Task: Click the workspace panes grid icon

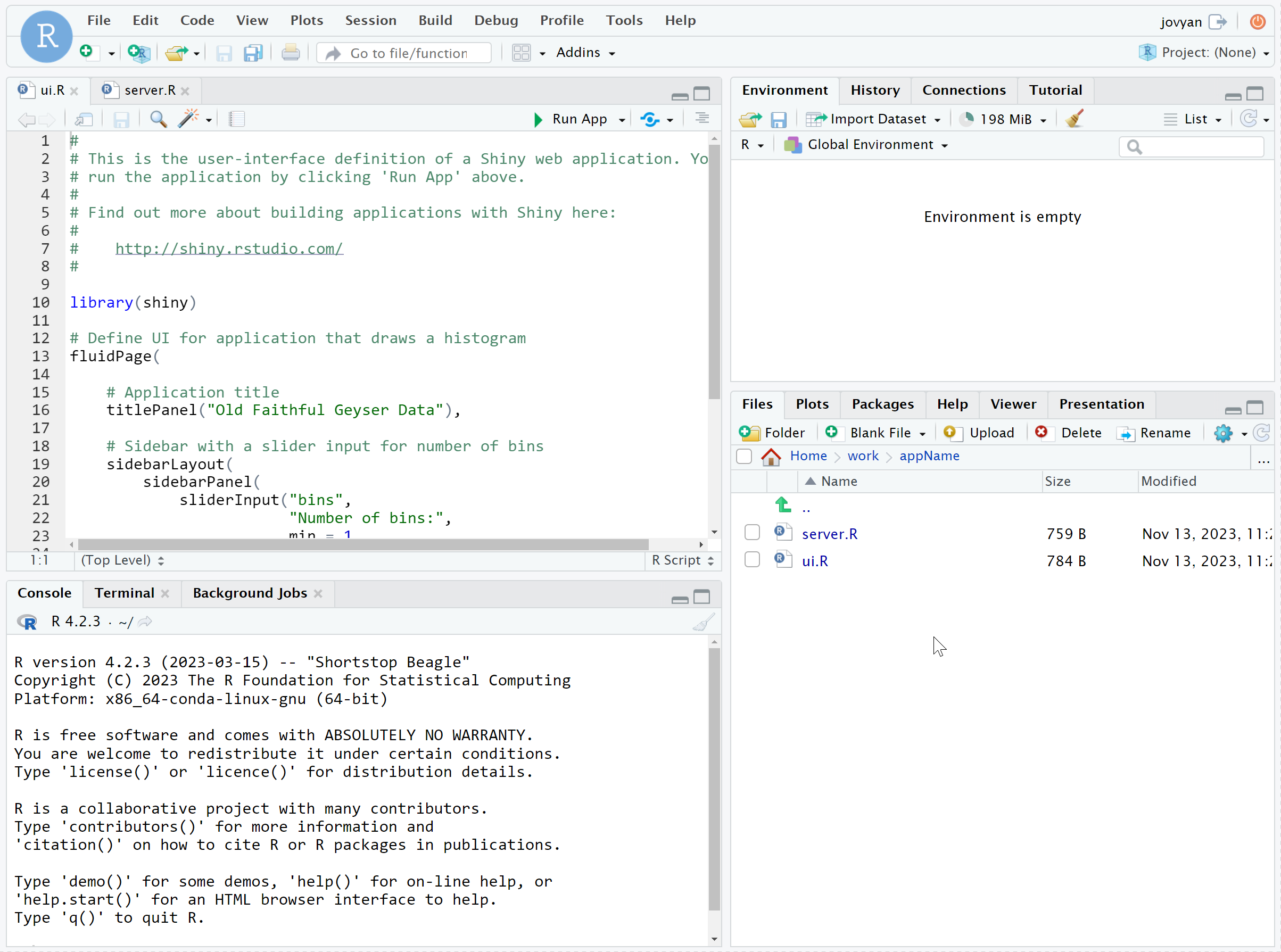Action: 521,53
